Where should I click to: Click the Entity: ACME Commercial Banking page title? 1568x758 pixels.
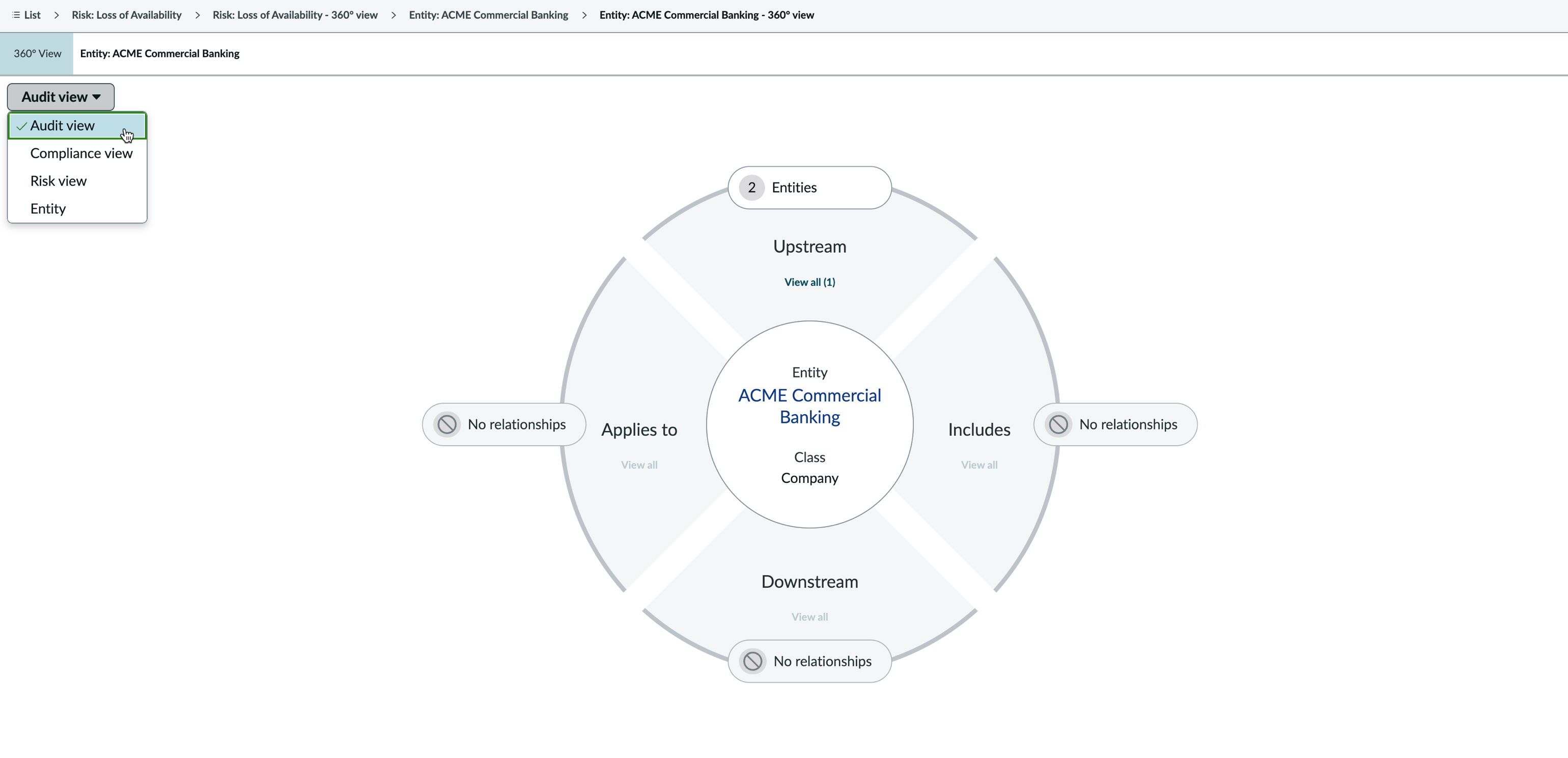[160, 53]
